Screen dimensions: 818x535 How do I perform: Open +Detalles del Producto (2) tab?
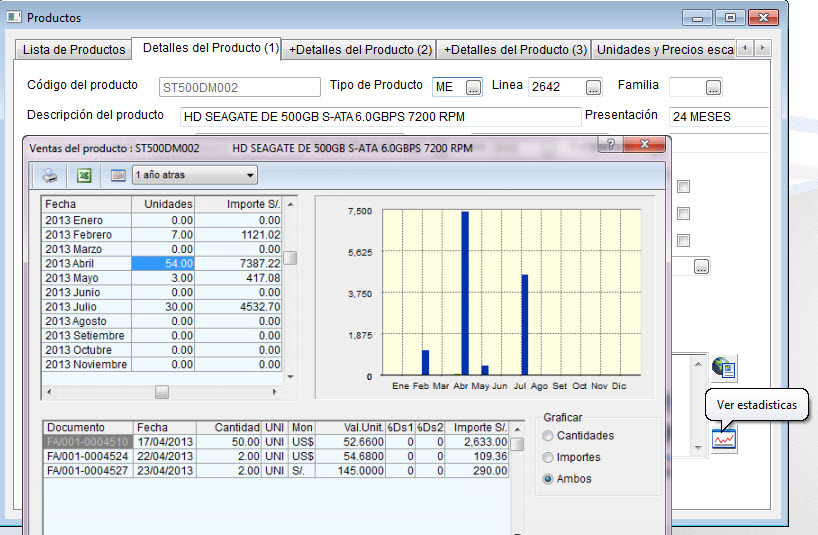click(360, 49)
